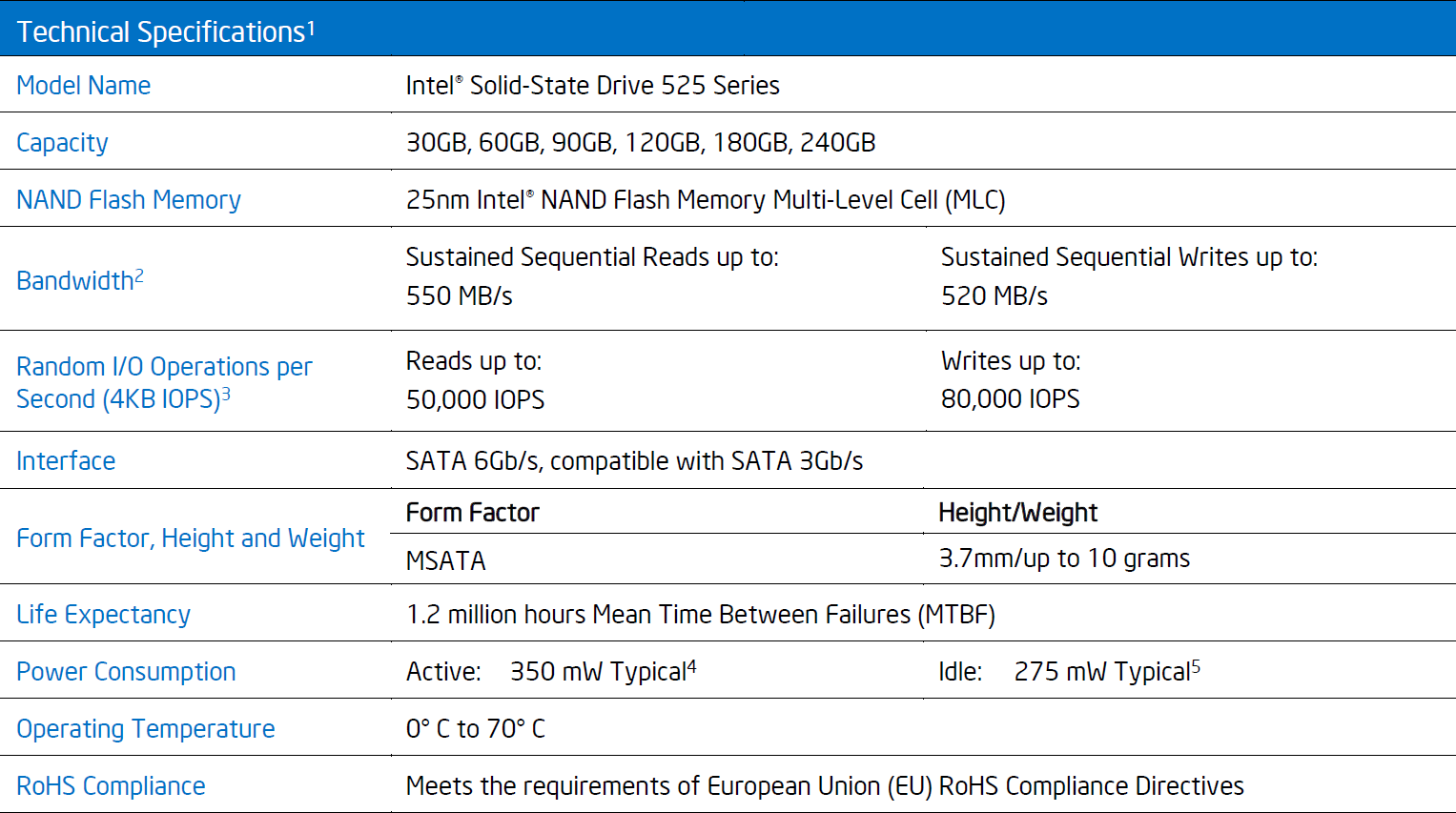Select the Interface row label

[x=66, y=461]
